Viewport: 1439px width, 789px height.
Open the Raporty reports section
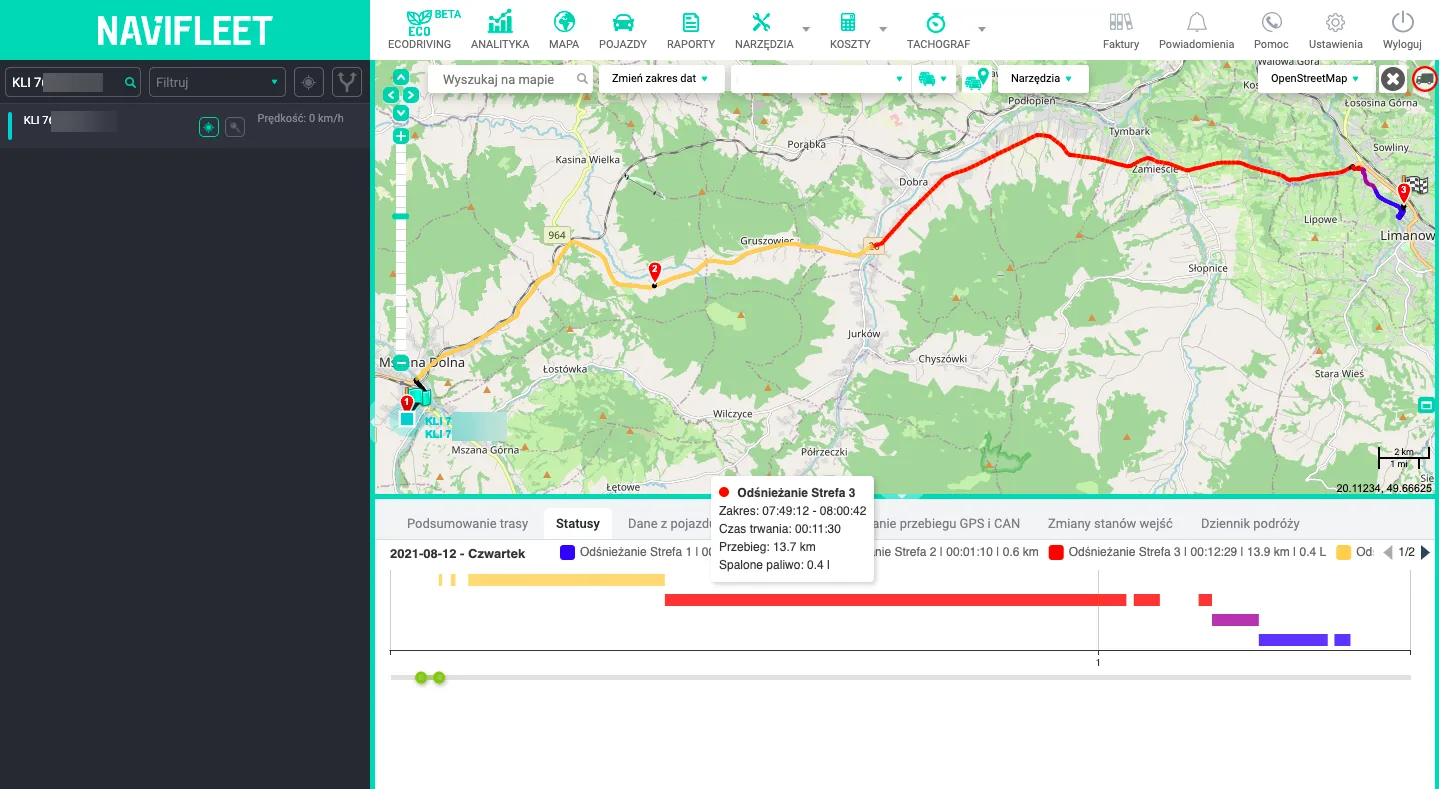690,30
